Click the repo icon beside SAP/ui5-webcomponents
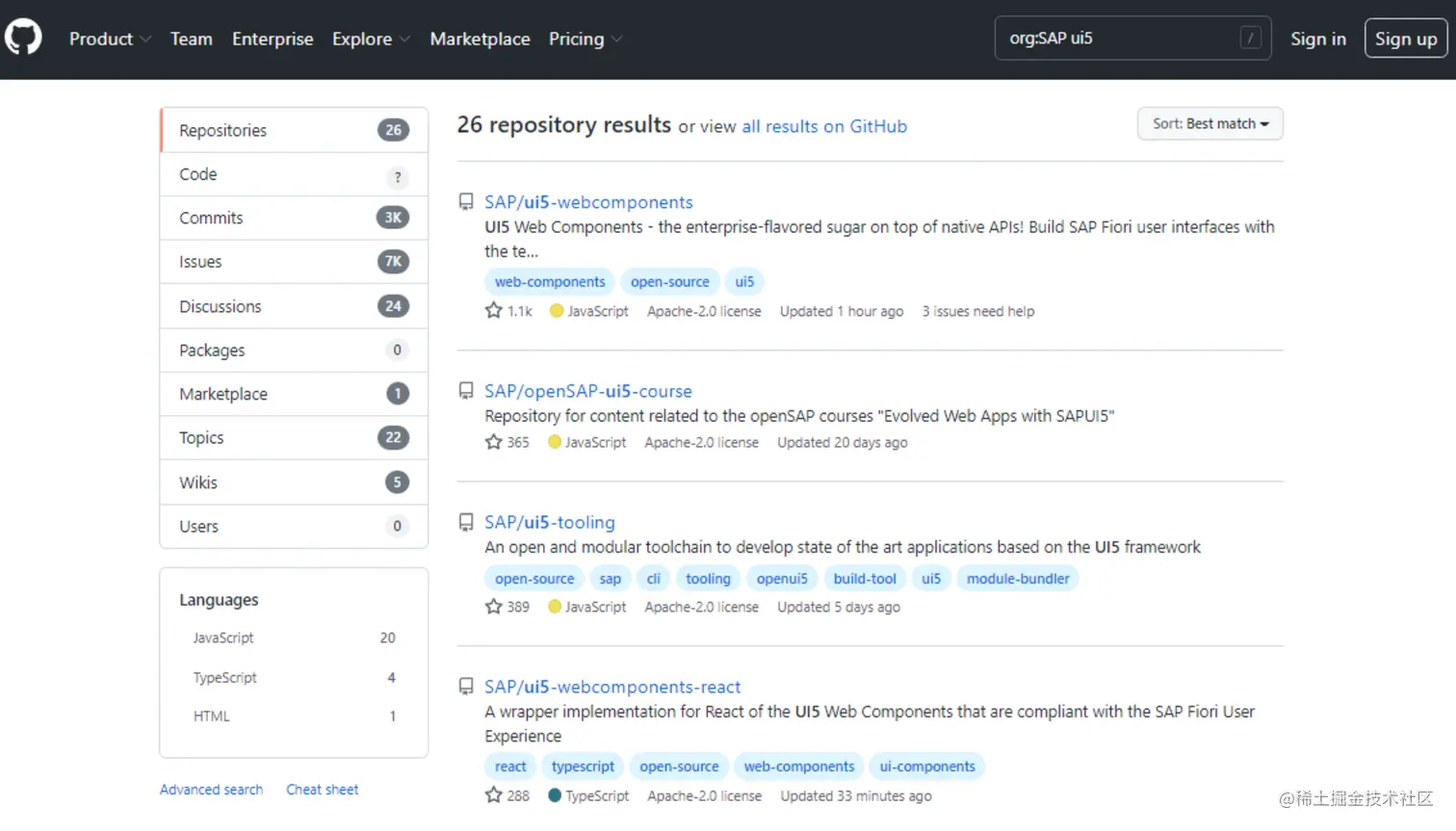Image resolution: width=1456 pixels, height=831 pixels. [x=466, y=202]
